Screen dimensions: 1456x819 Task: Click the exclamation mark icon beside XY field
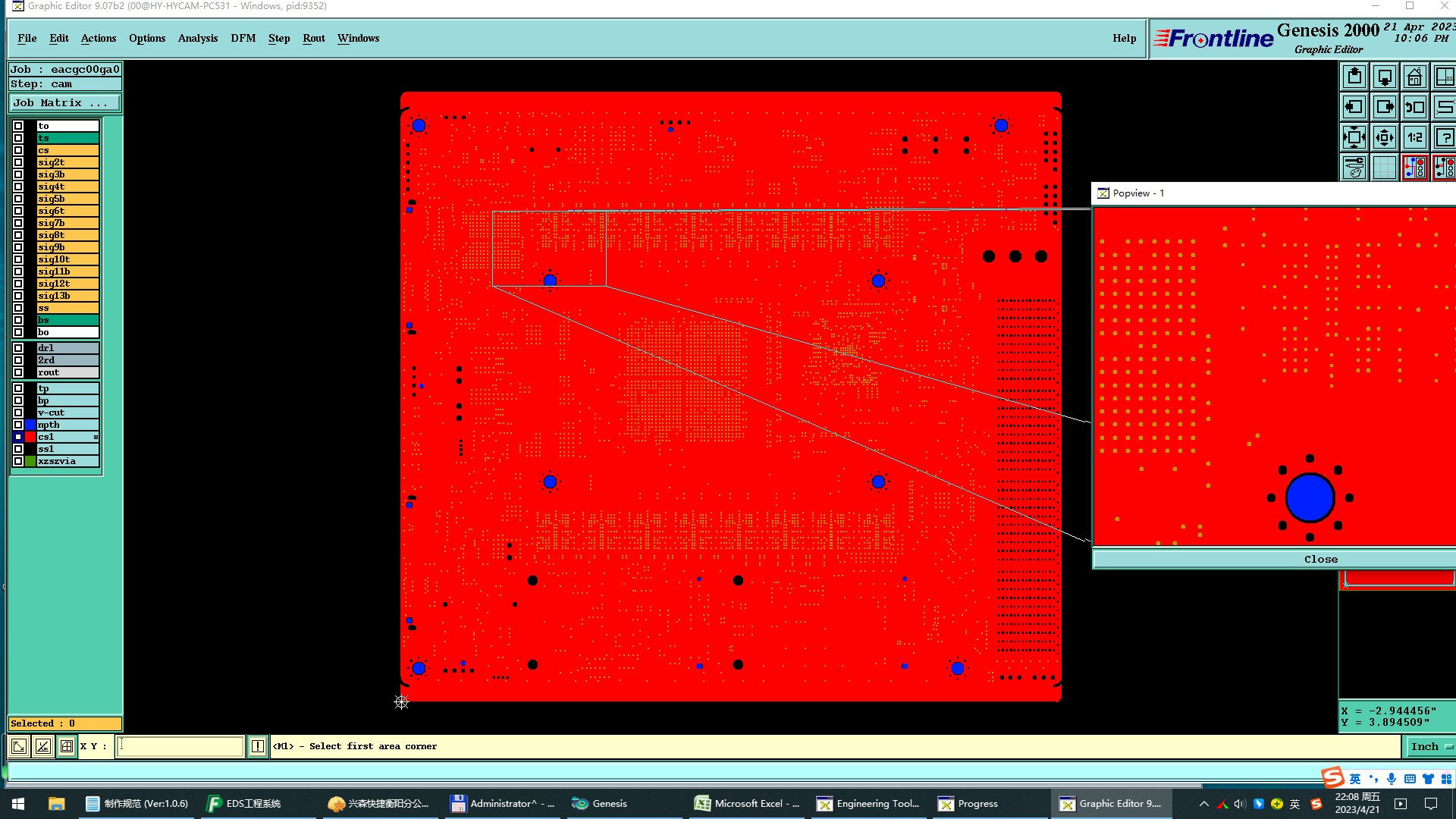coord(258,746)
